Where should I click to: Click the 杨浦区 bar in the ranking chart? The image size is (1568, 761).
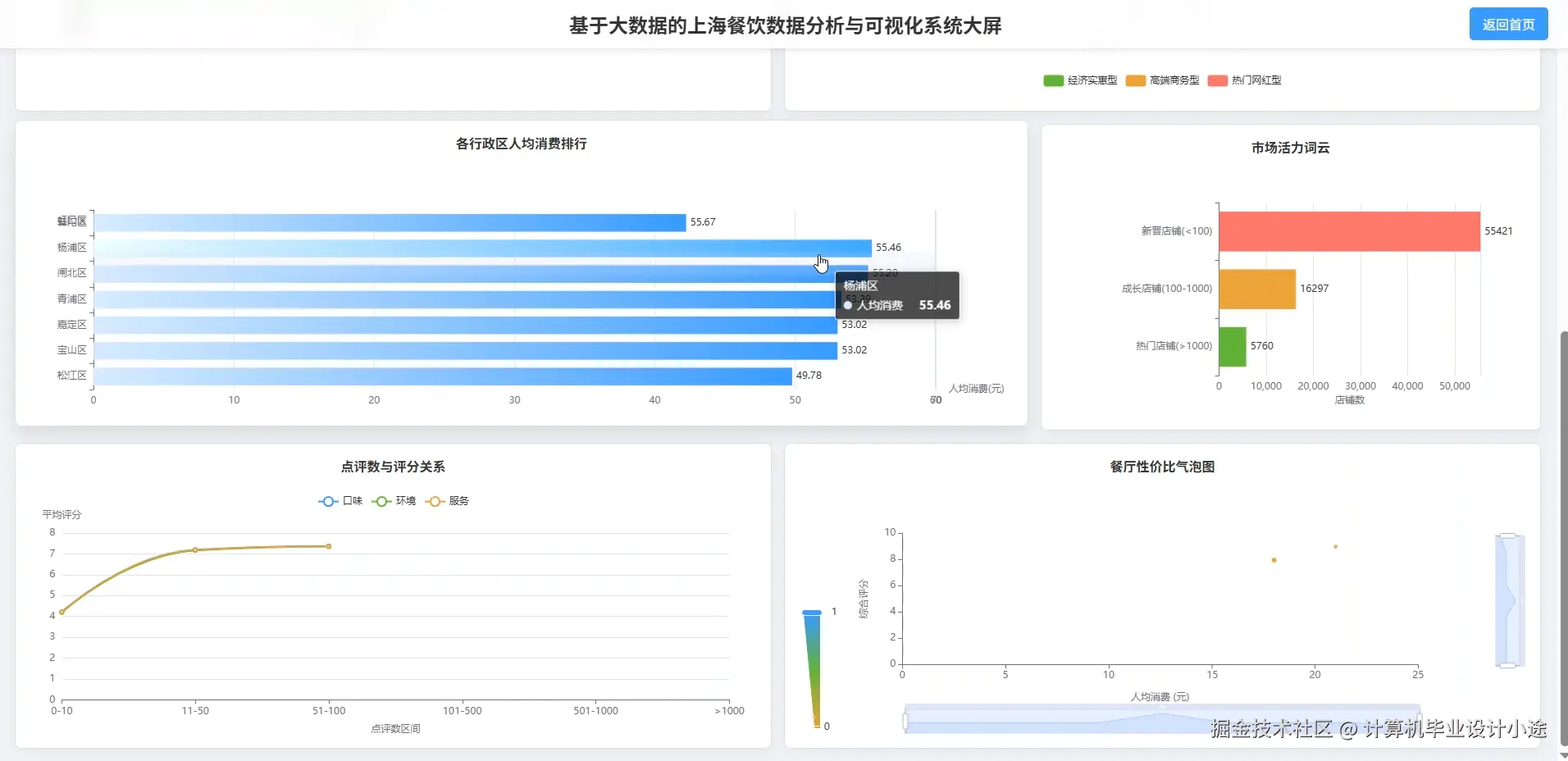pyautogui.click(x=482, y=248)
